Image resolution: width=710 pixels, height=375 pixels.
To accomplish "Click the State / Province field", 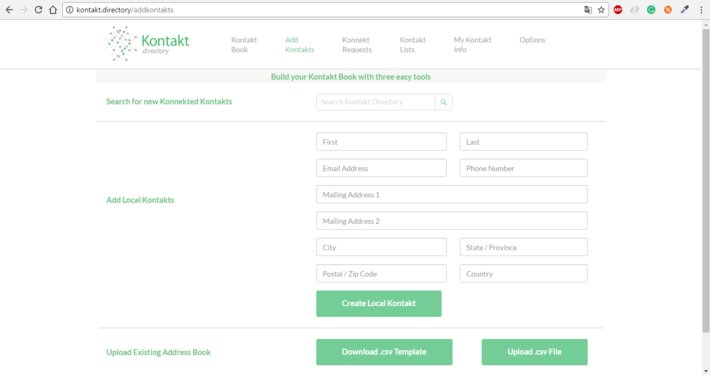I will tap(523, 247).
